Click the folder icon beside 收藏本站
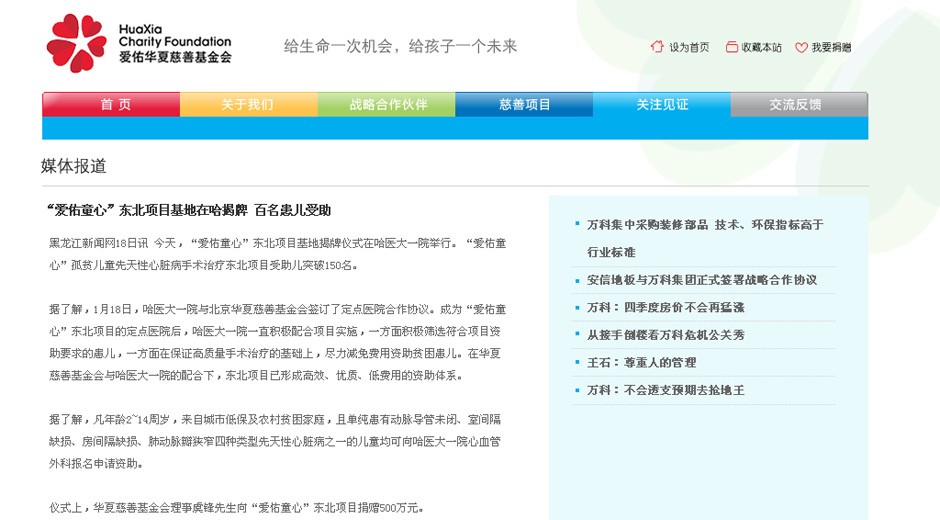The height and width of the screenshot is (520, 940). tap(731, 47)
